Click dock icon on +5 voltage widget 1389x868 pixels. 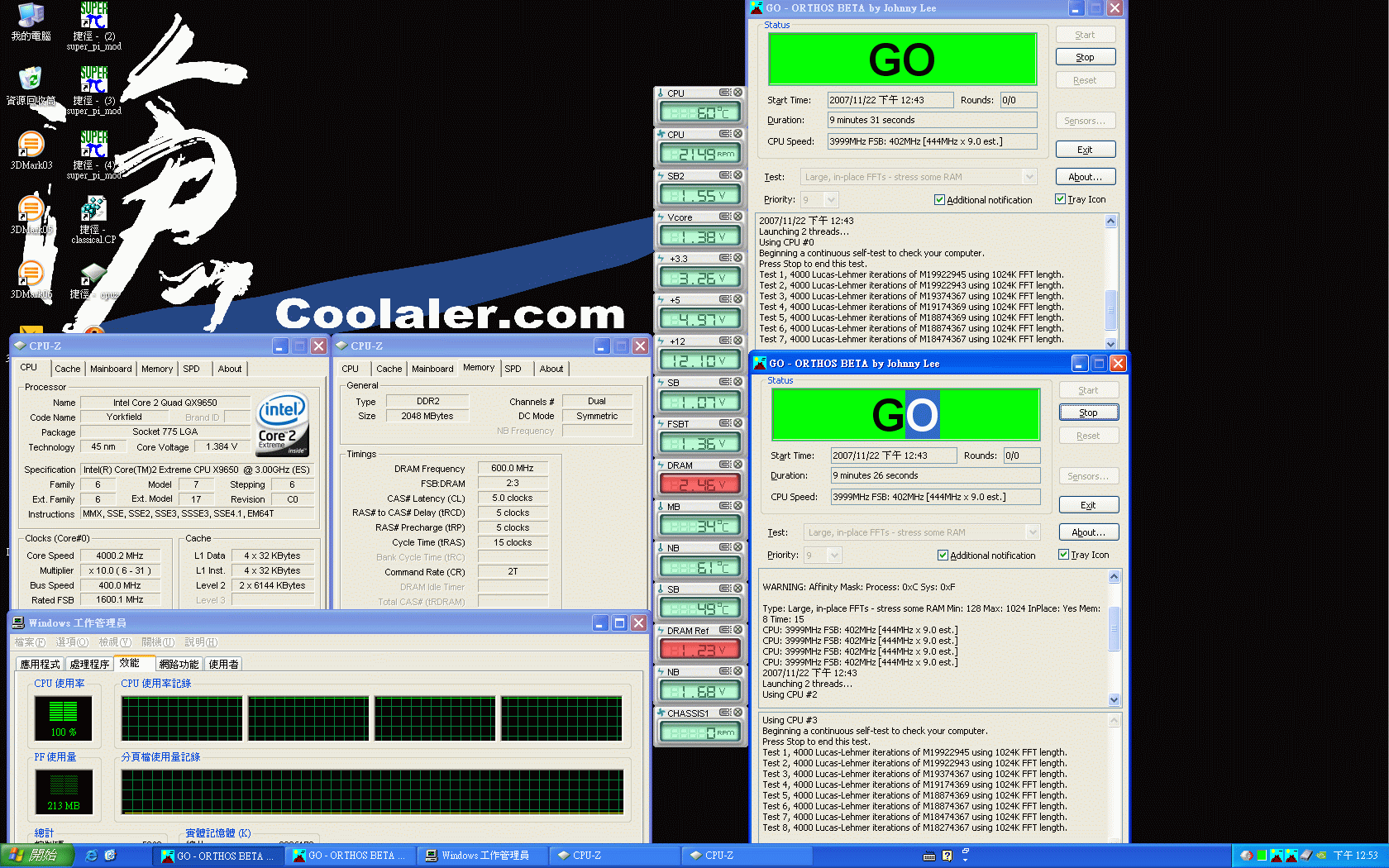[725, 299]
